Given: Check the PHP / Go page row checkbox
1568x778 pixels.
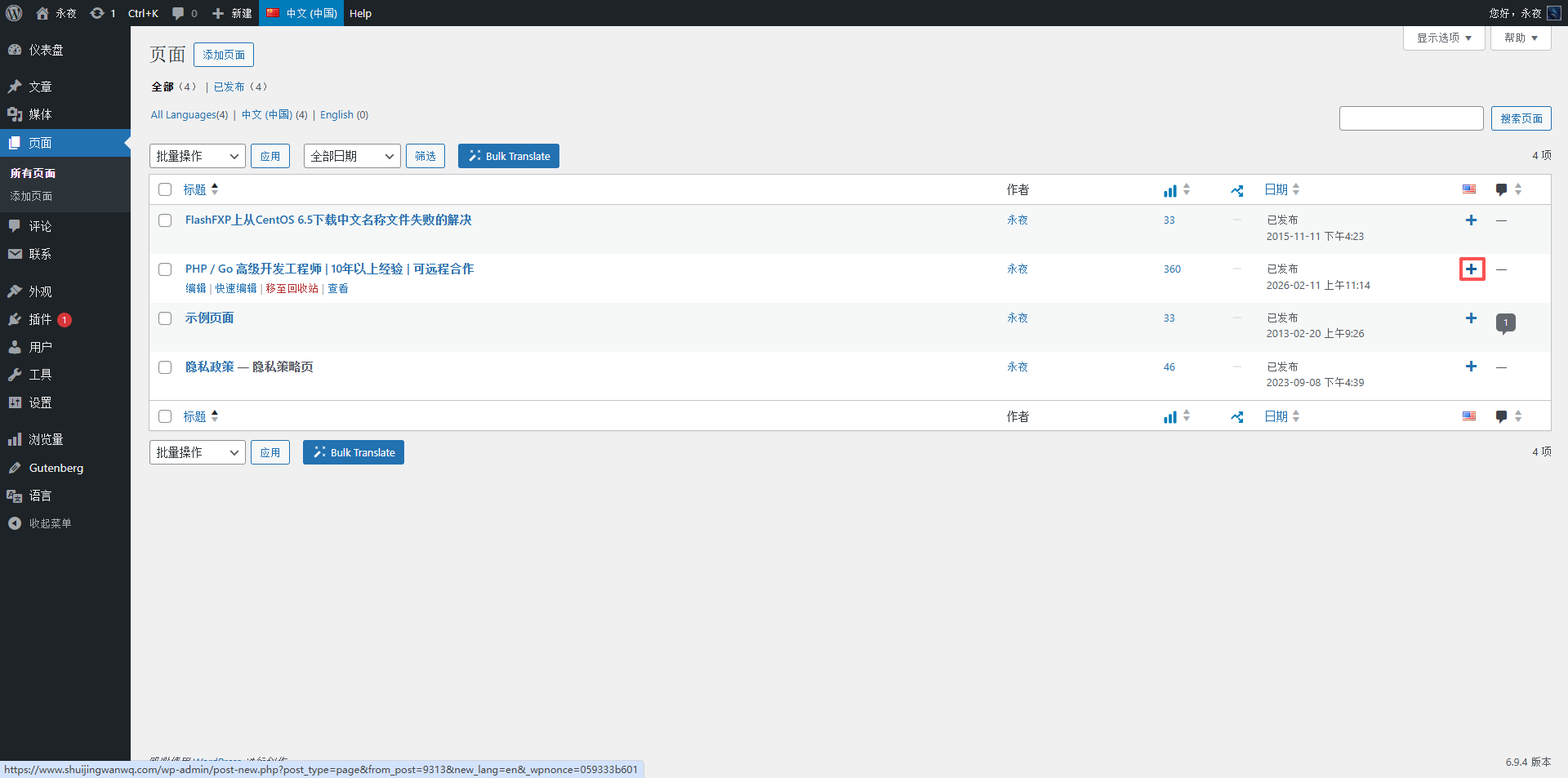Looking at the screenshot, I should click(x=165, y=269).
